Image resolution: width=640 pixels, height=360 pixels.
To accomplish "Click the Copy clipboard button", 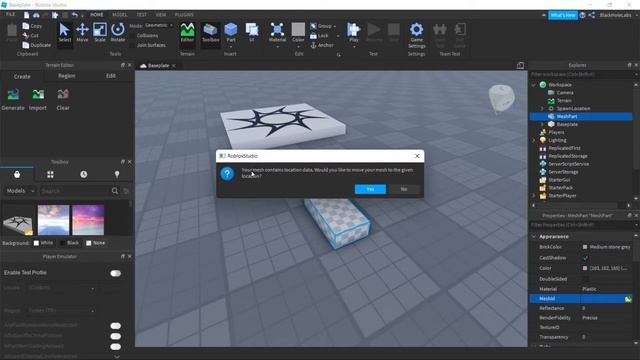I will pyautogui.click(x=33, y=26).
